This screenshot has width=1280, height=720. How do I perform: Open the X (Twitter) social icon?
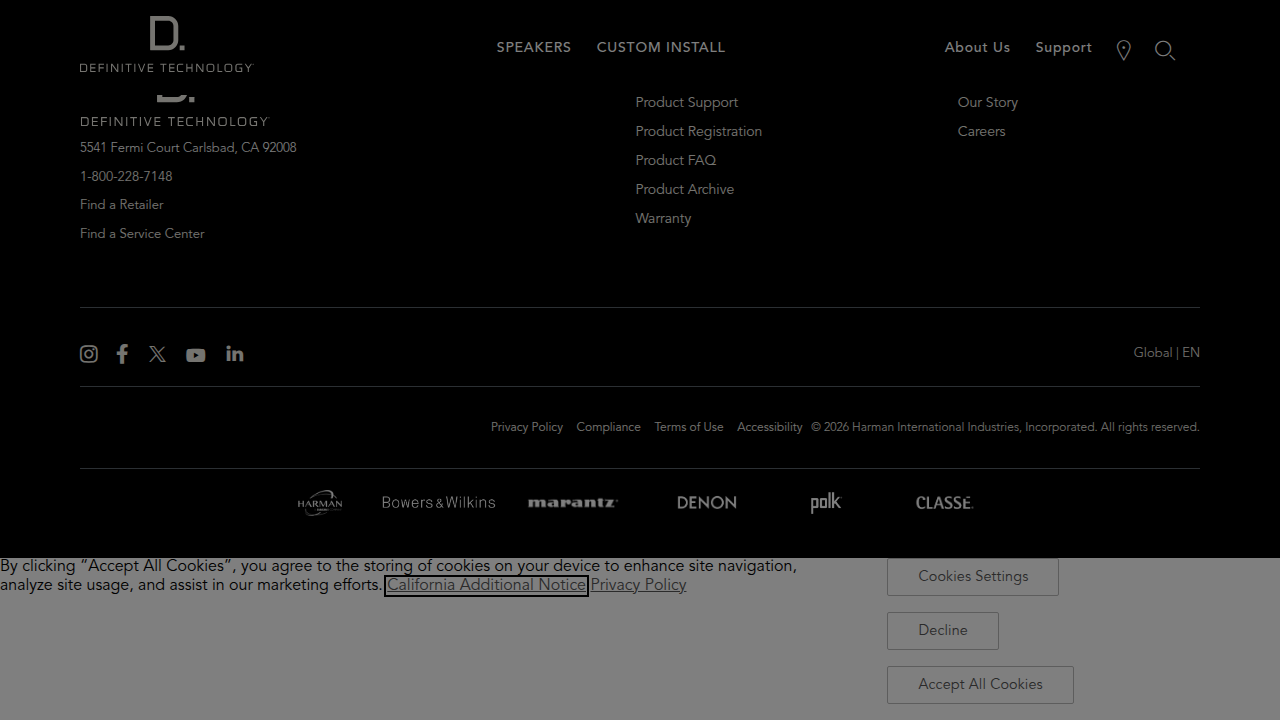(157, 354)
